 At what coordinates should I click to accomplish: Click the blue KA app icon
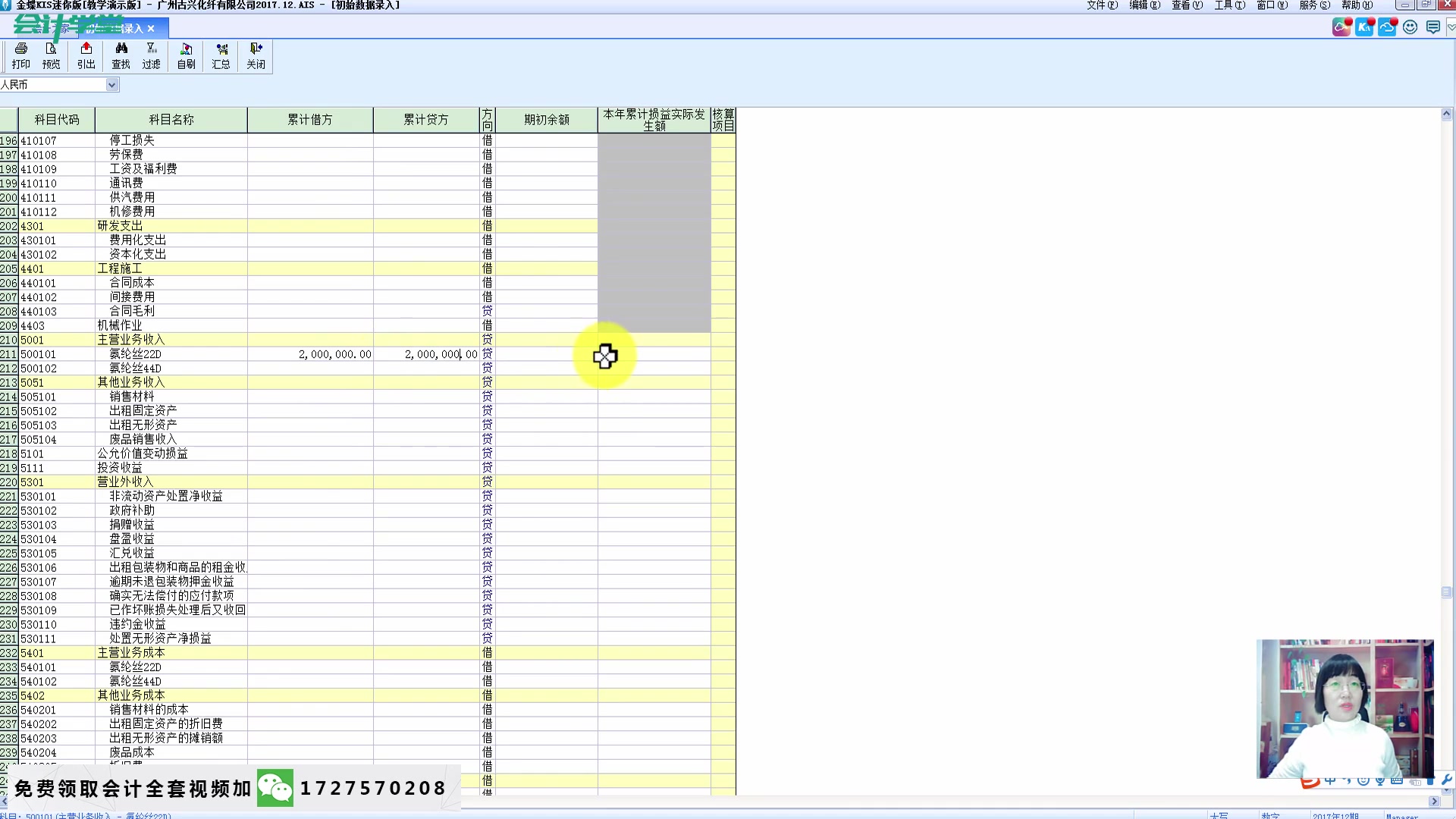(x=1364, y=27)
